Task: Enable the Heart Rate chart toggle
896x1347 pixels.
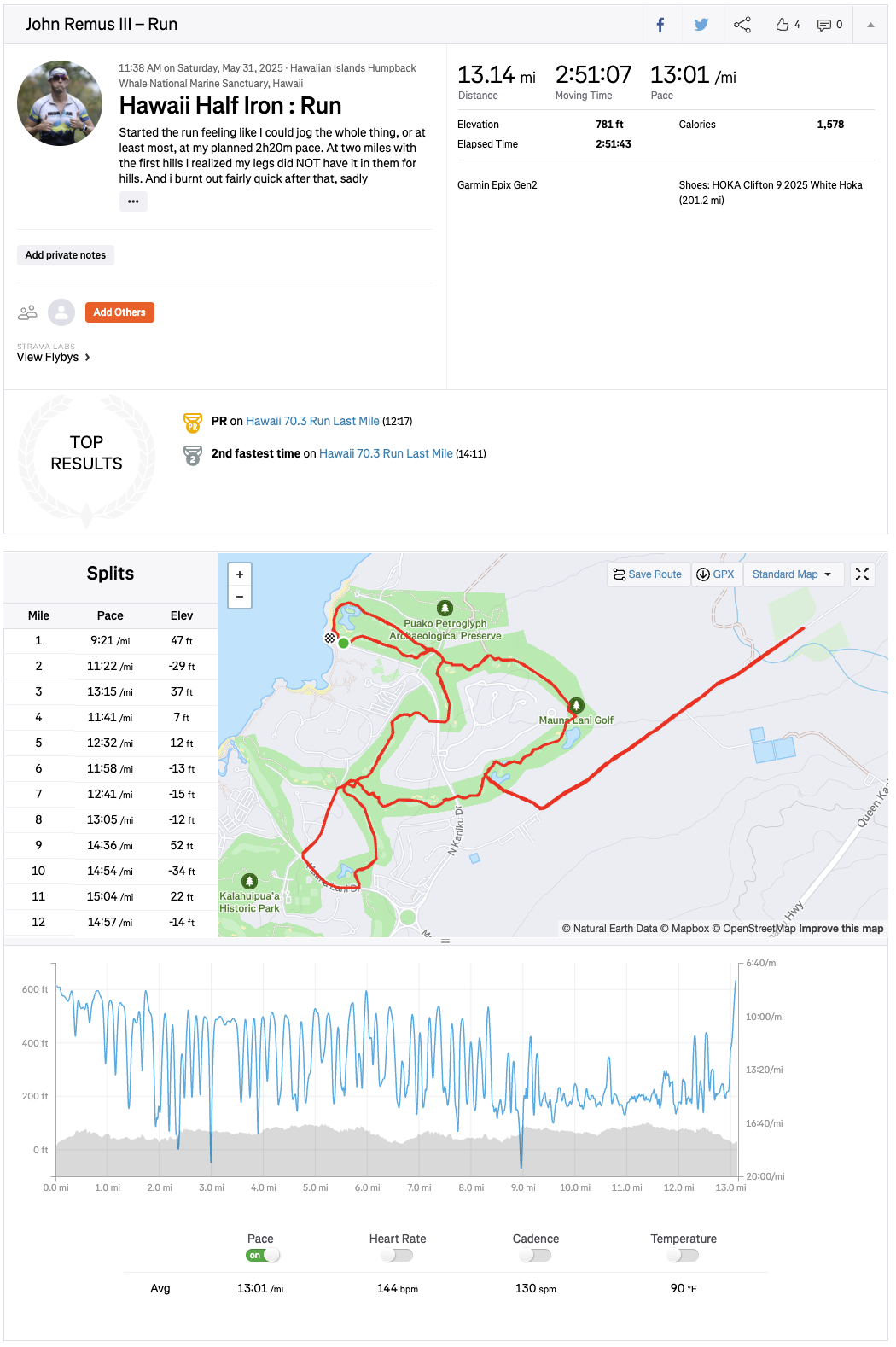Action: coord(398,1255)
